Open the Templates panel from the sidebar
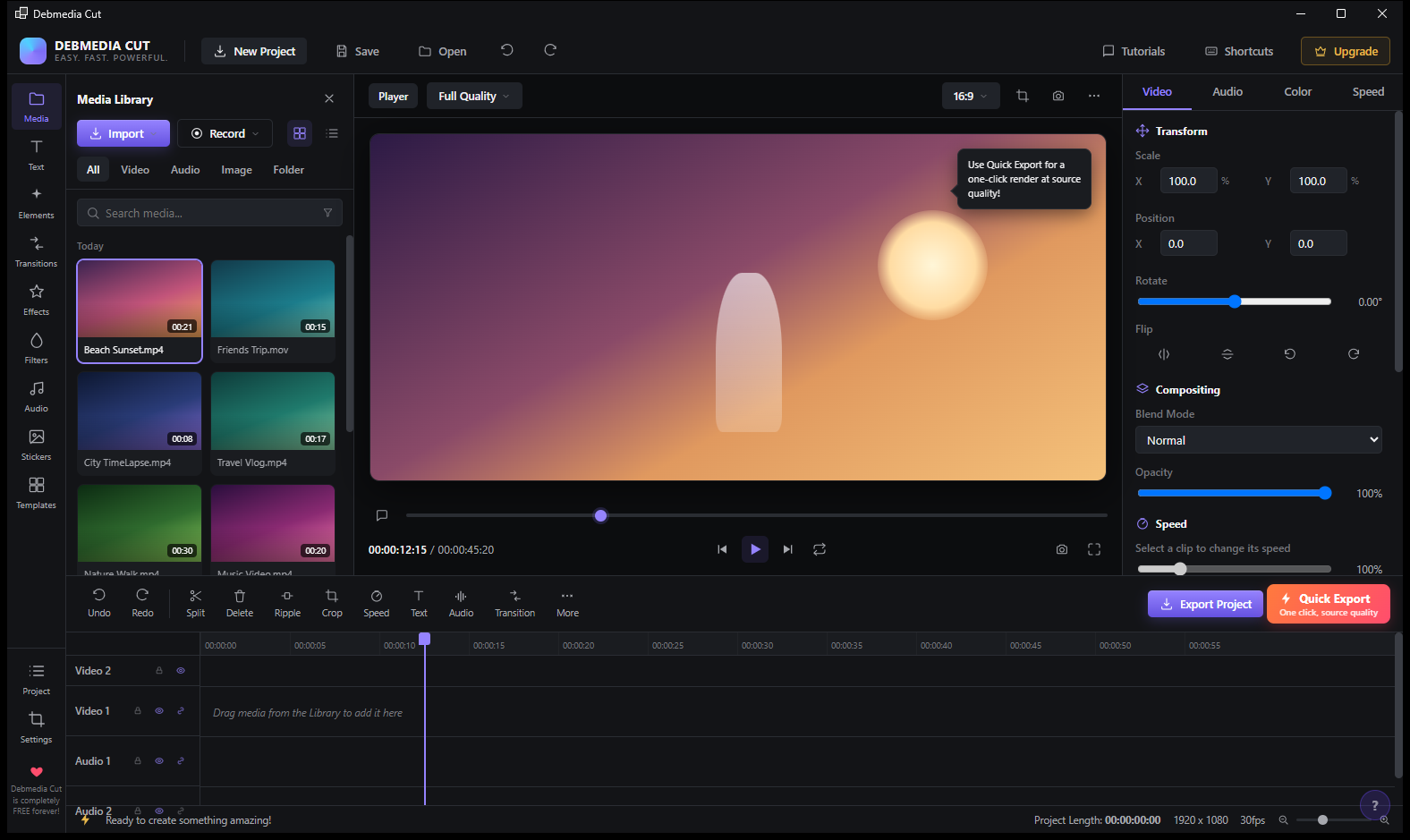This screenshot has width=1410, height=840. tap(36, 493)
